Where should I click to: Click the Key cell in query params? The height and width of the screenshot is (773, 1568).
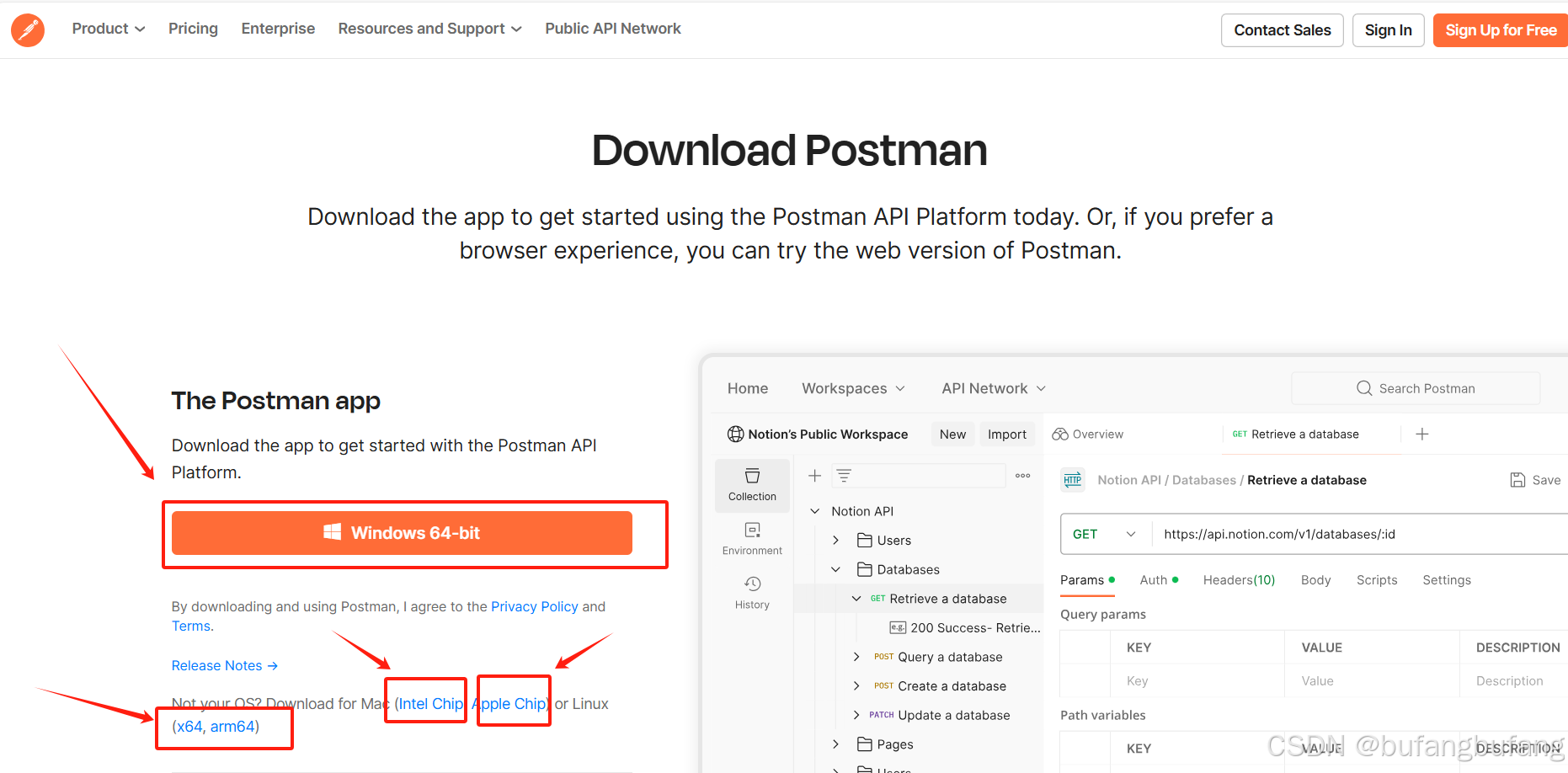(x=1197, y=680)
